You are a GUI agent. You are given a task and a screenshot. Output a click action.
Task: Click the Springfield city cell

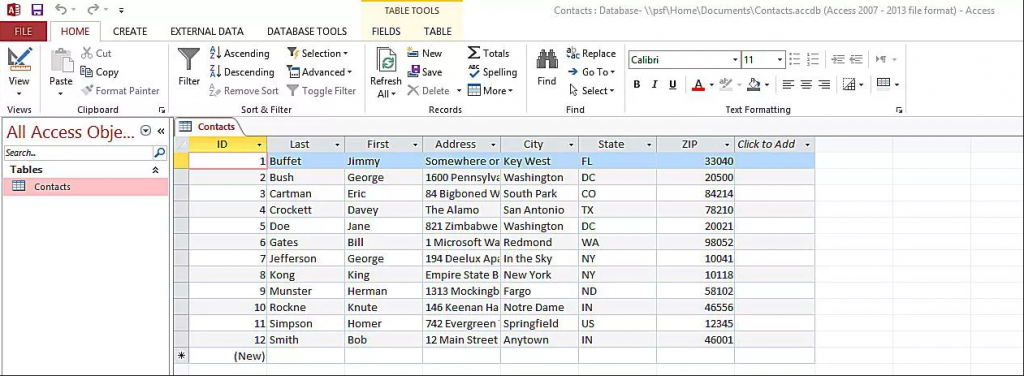(x=539, y=324)
